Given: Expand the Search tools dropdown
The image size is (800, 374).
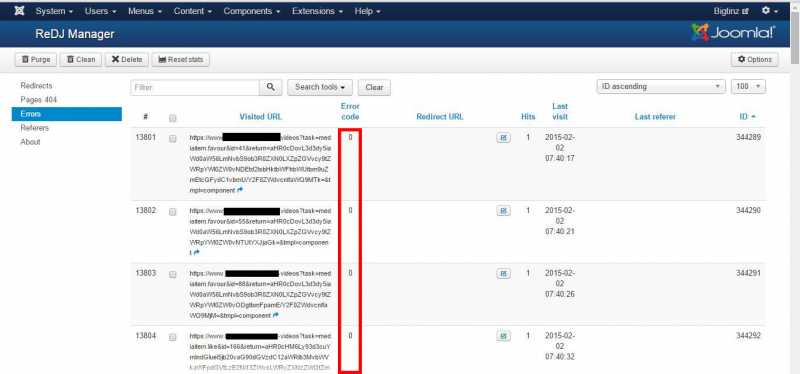Looking at the screenshot, I should (320, 87).
